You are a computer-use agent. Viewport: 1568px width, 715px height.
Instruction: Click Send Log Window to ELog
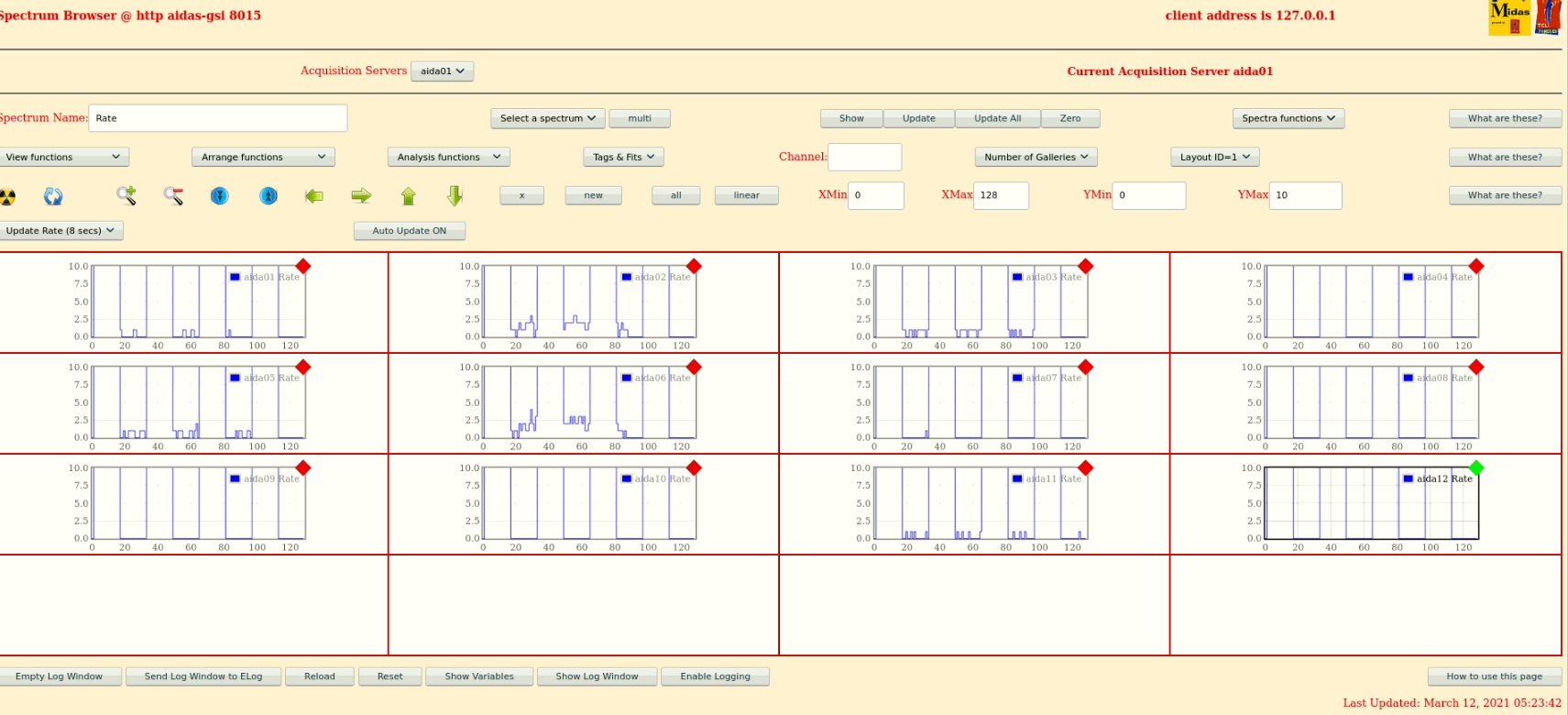(203, 676)
